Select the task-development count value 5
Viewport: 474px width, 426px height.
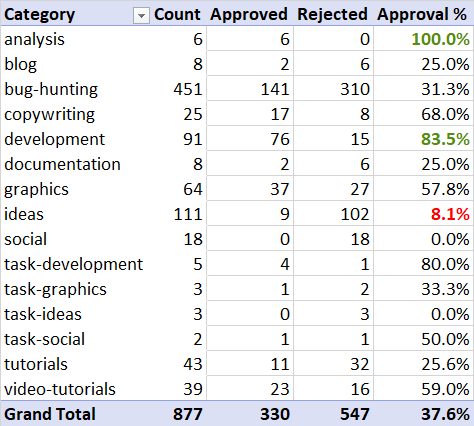tap(198, 264)
